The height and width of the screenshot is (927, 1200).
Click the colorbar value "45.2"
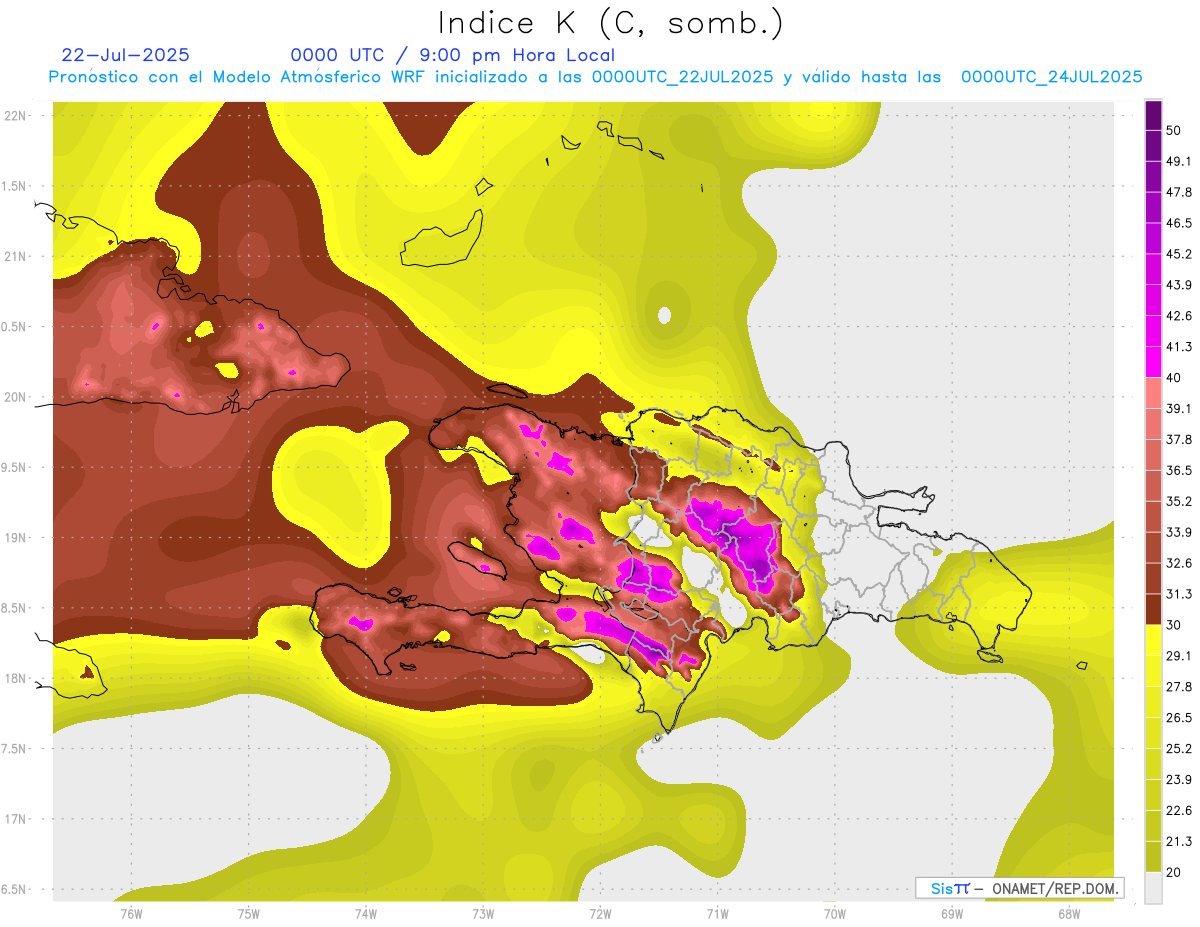pyautogui.click(x=1179, y=254)
